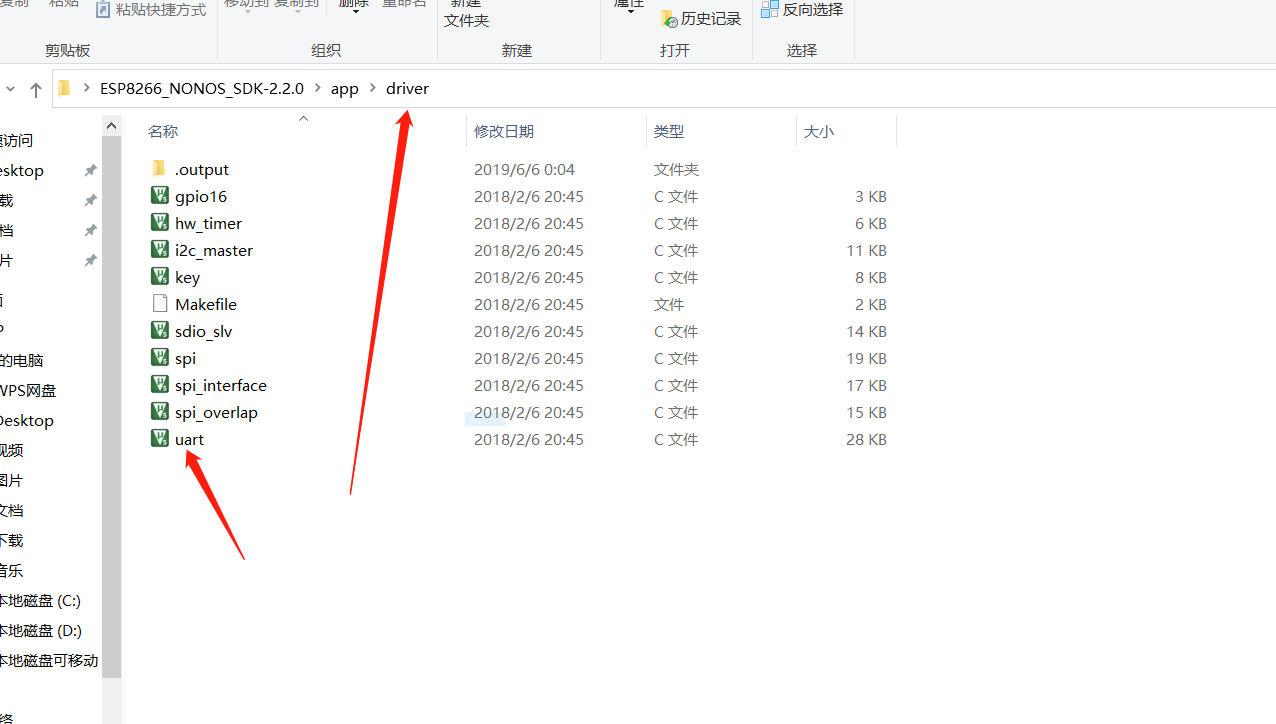Expand chevron between app and driver
Image resolution: width=1276 pixels, height=724 pixels.
(373, 89)
